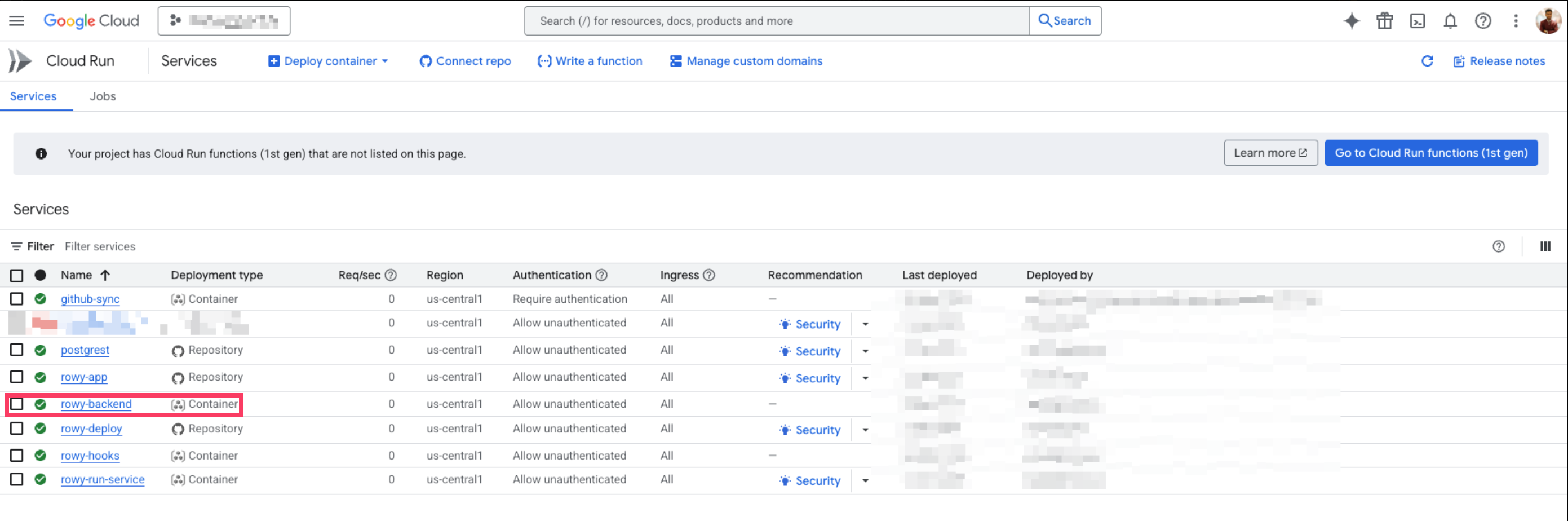
Task: Click the Security lightbulb recommendation for postgrest
Action: coord(809,351)
